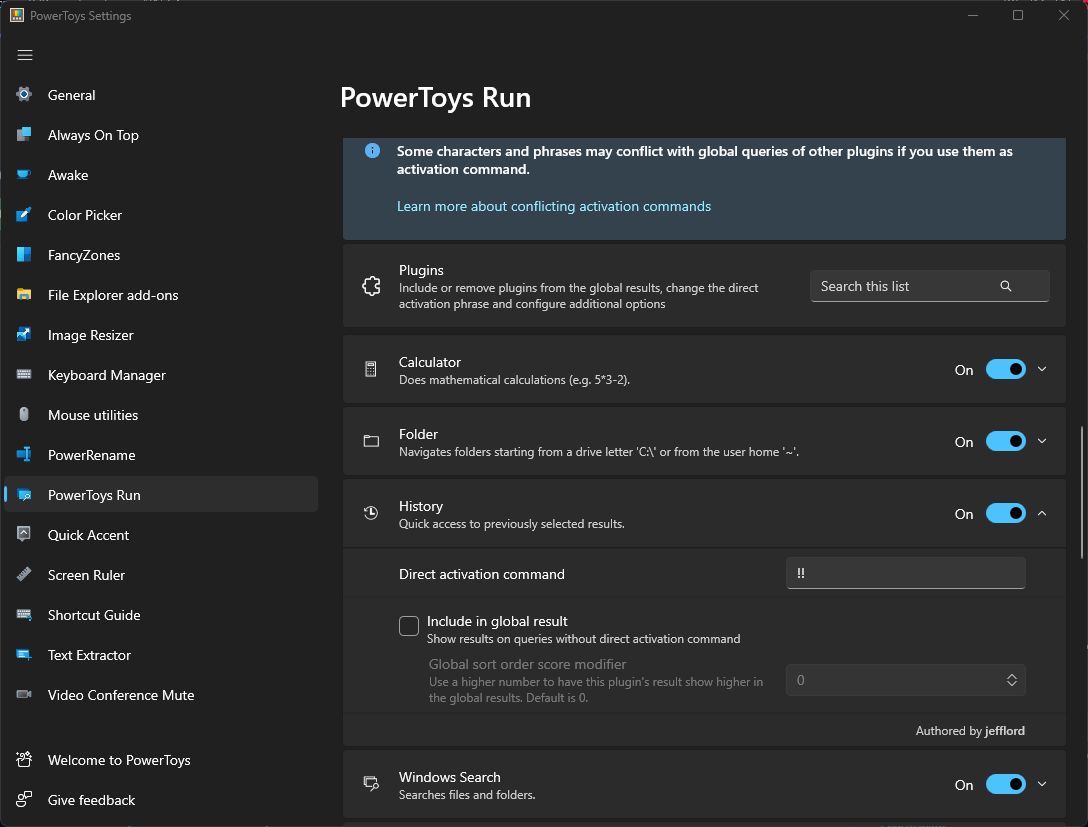Disable the Calculator plugin toggle
The width and height of the screenshot is (1088, 827).
pos(1005,369)
